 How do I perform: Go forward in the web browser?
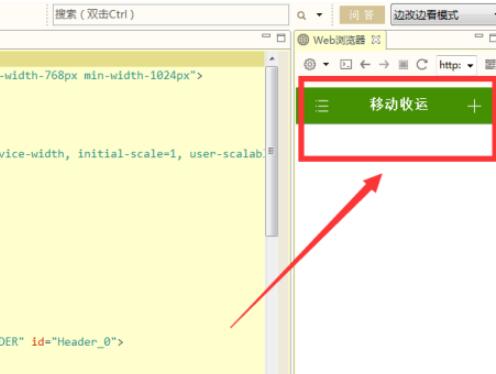click(x=384, y=64)
